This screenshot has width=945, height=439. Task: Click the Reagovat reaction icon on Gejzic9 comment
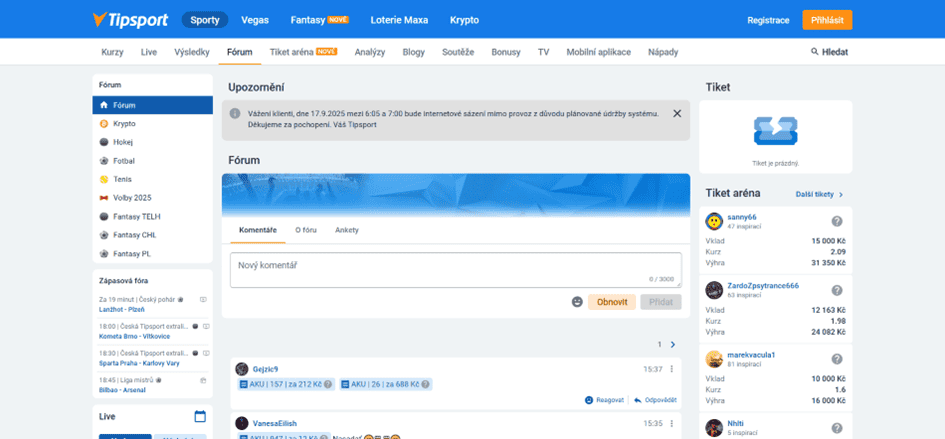(589, 400)
